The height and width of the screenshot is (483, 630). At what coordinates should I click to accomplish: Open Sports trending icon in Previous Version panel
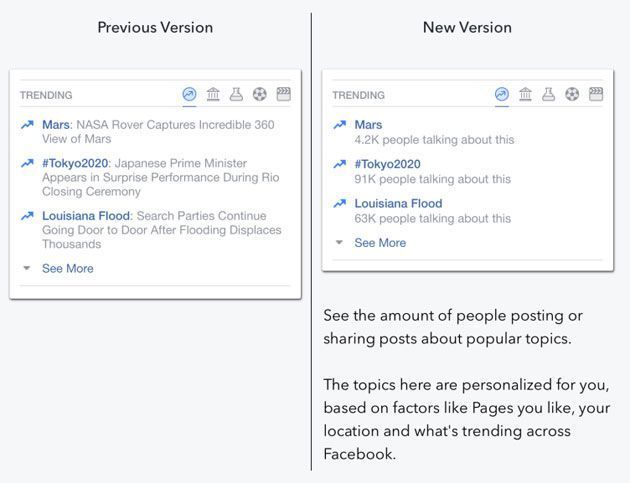260,95
